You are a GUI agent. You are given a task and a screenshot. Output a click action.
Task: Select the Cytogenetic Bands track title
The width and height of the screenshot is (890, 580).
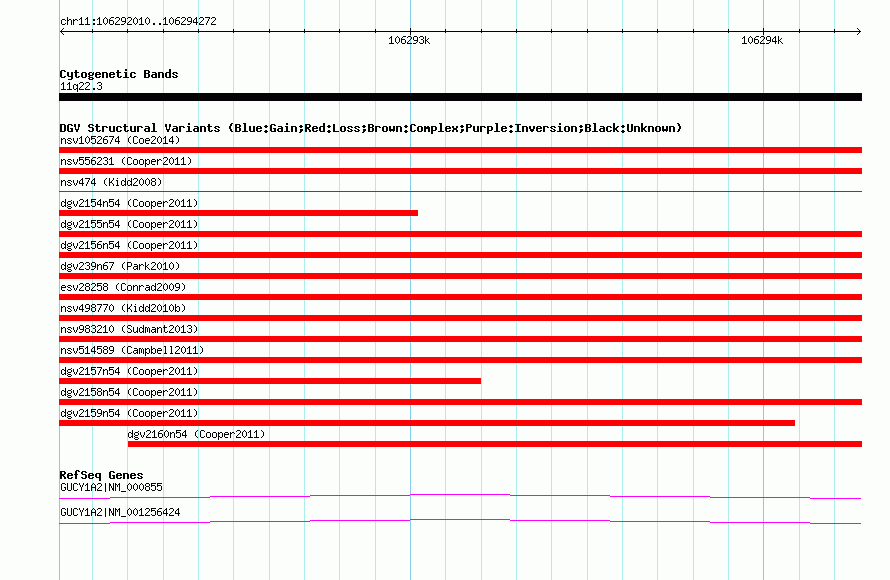[x=119, y=74]
